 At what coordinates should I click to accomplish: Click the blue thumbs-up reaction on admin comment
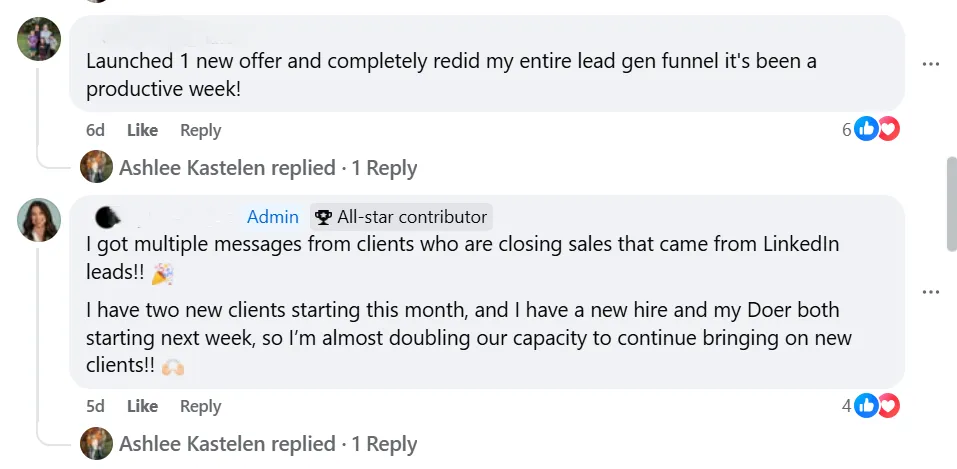(x=865, y=405)
